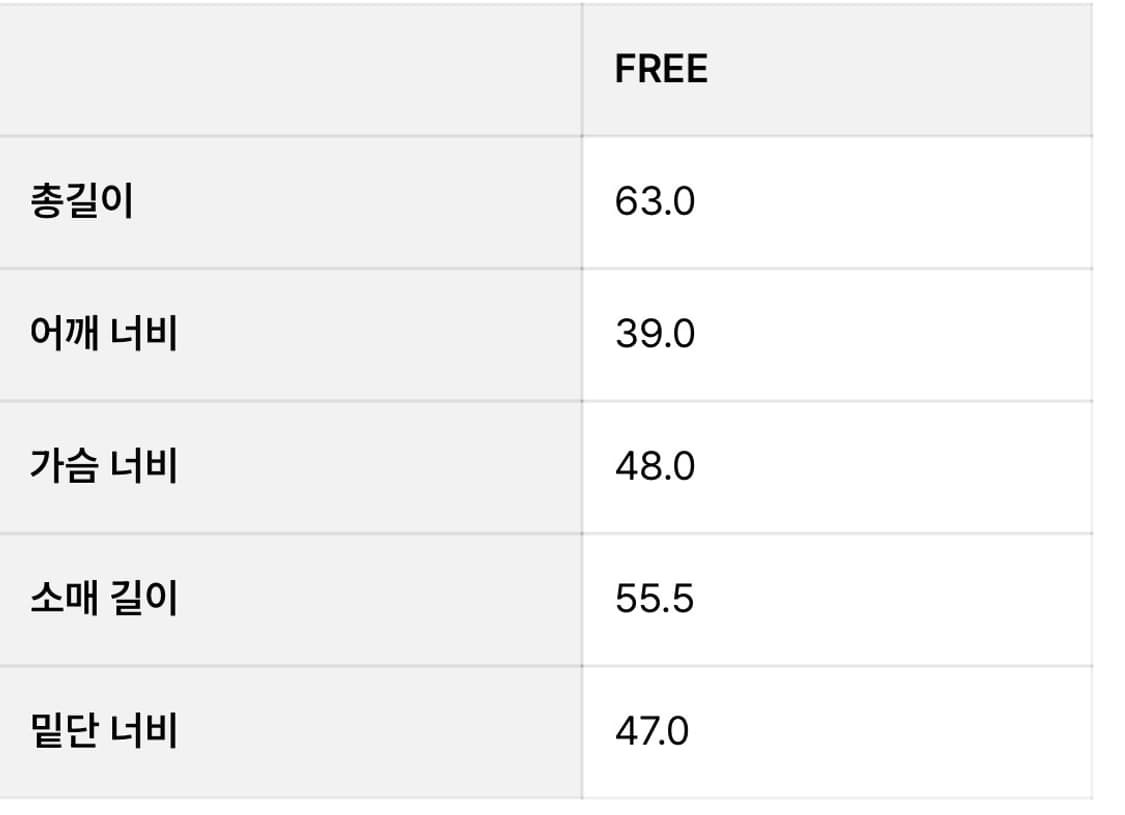Select the 총길이 row label
Image resolution: width=1125 pixels, height=815 pixels.
click(x=81, y=202)
